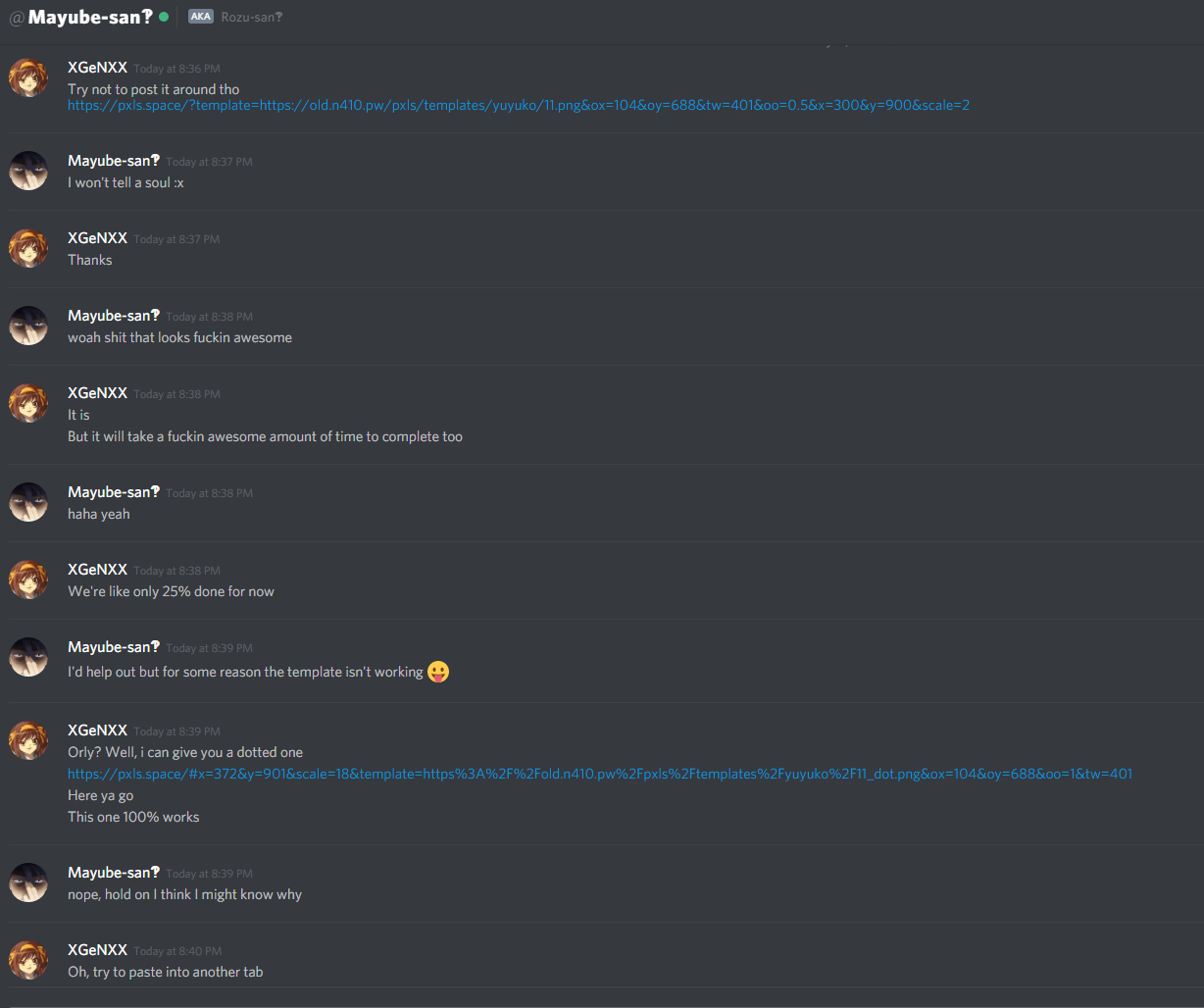Open XGeNXX's avatar on the 8:36 PM message

click(x=28, y=77)
